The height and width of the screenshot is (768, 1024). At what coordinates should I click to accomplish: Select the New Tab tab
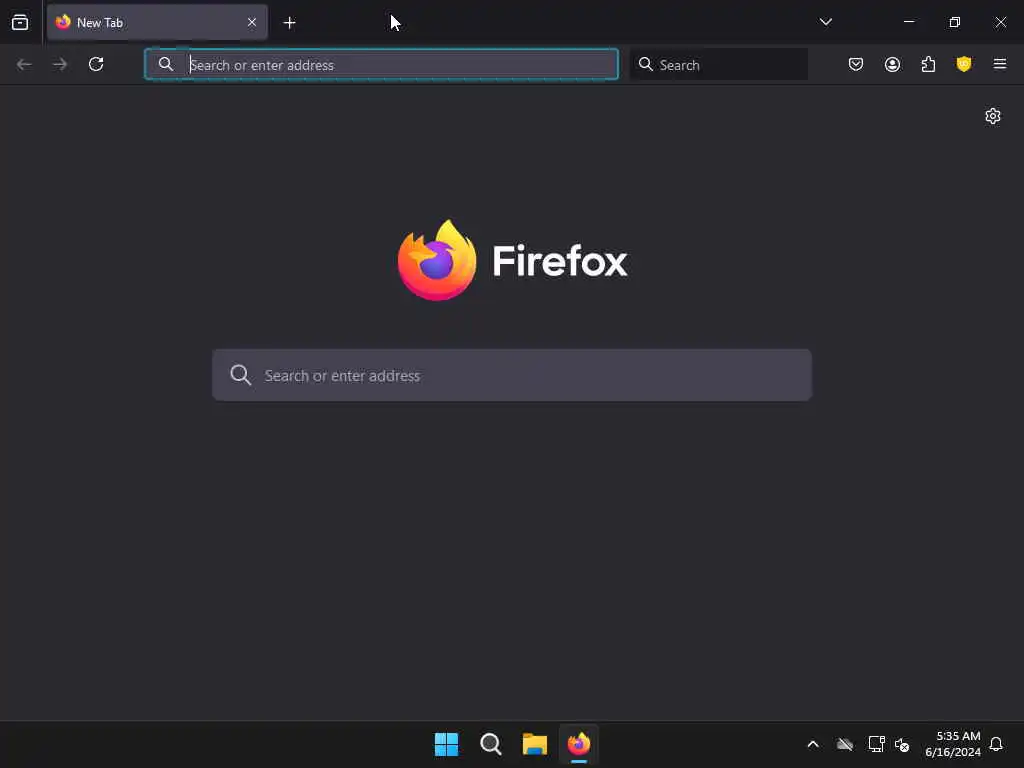[157, 23]
